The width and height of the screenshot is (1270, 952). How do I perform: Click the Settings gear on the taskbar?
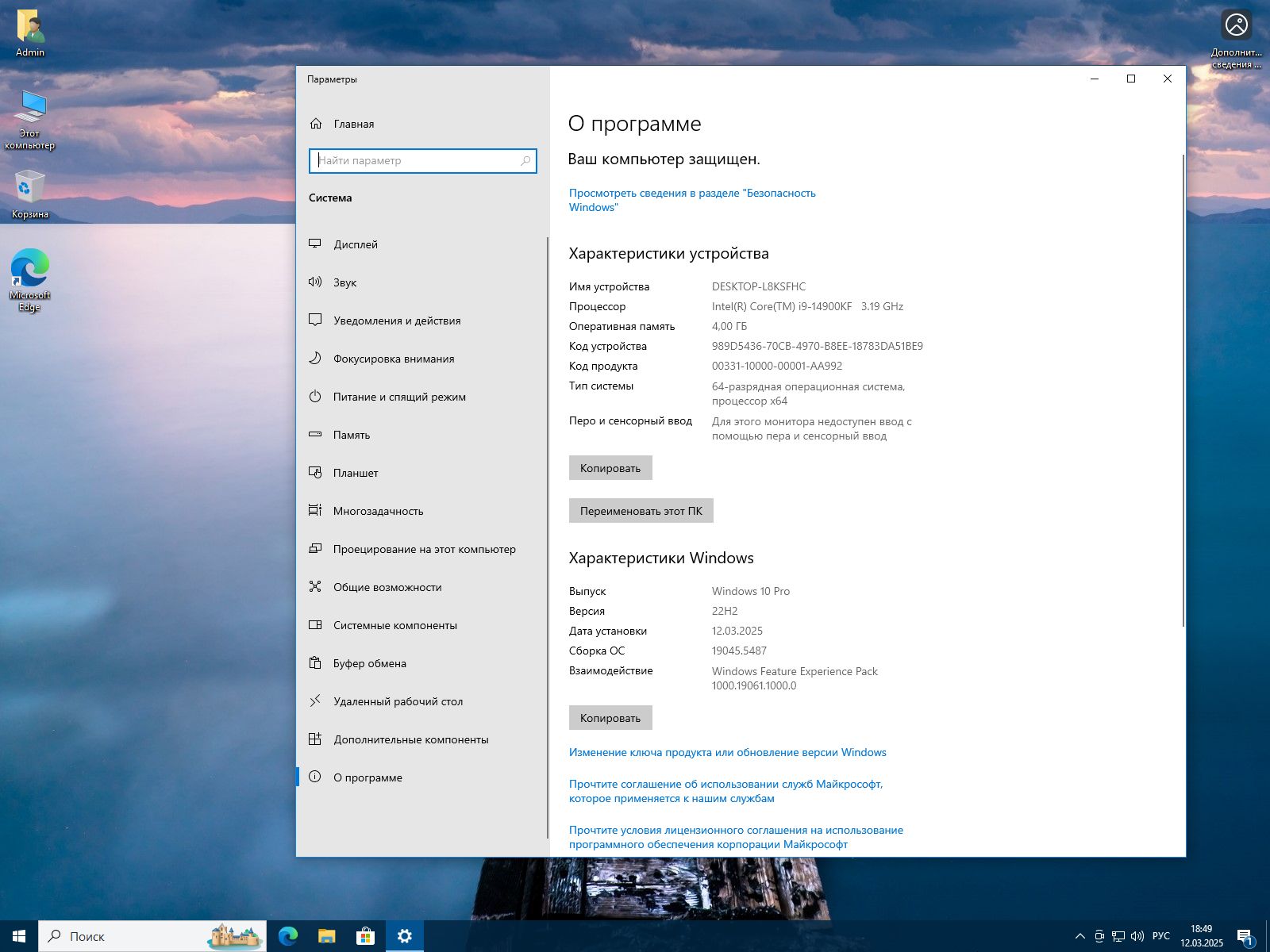click(404, 936)
